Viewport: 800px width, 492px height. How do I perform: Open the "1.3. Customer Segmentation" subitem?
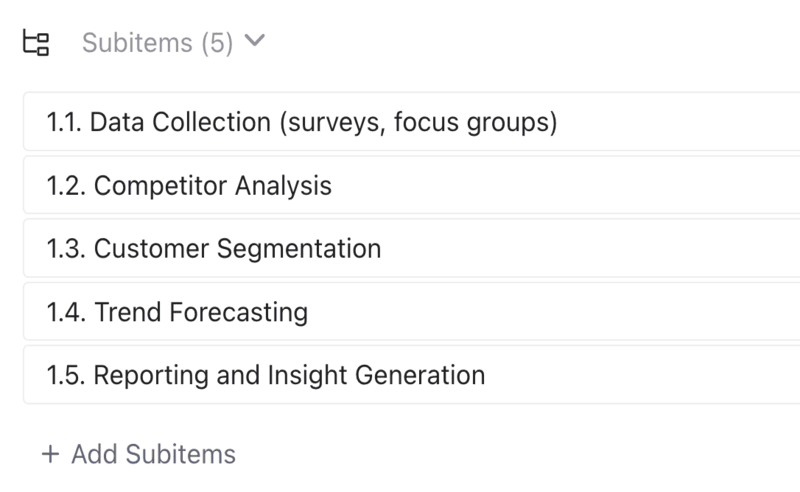pyautogui.click(x=214, y=248)
